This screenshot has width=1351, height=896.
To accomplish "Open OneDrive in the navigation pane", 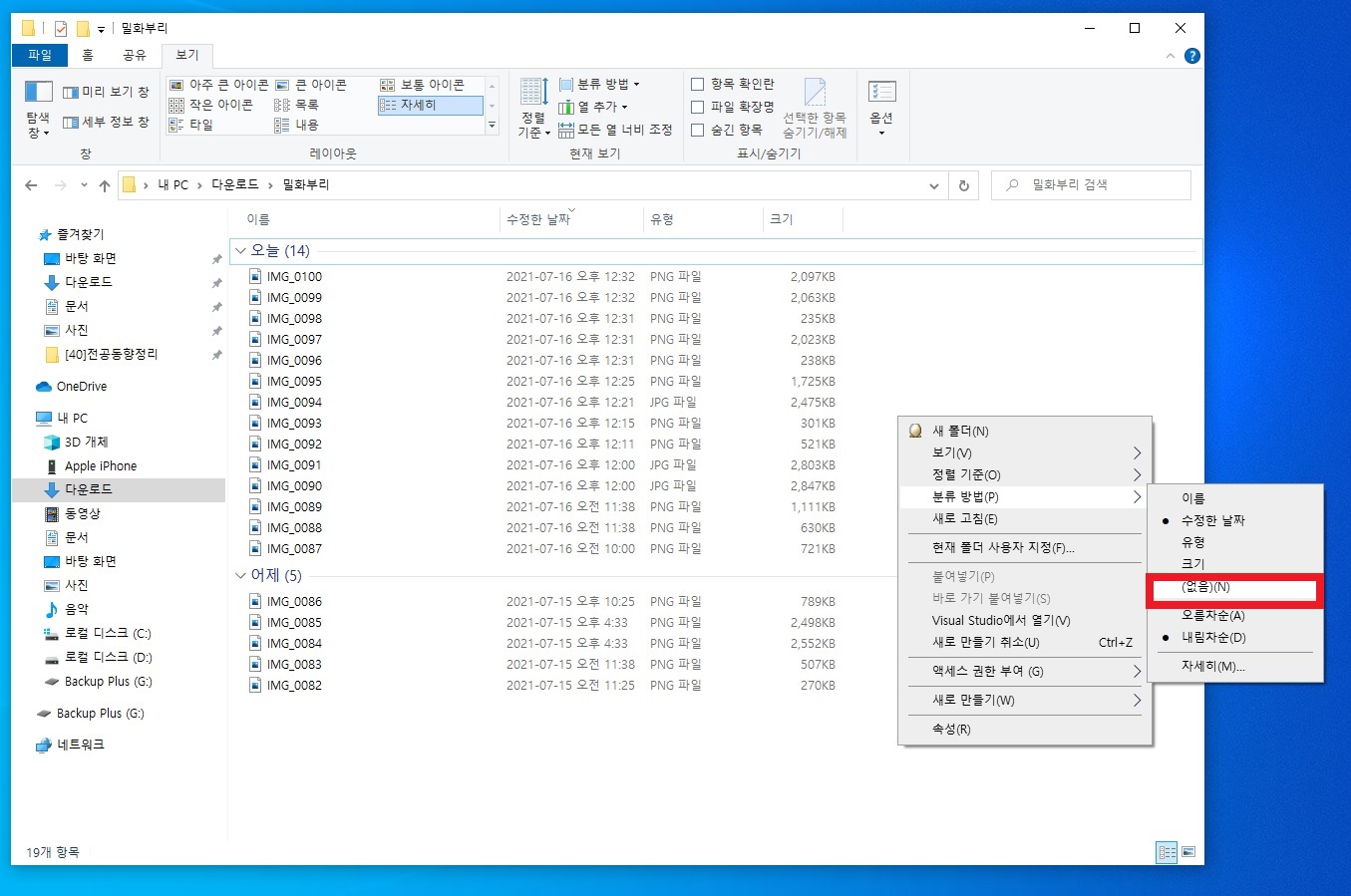I will pos(82,386).
